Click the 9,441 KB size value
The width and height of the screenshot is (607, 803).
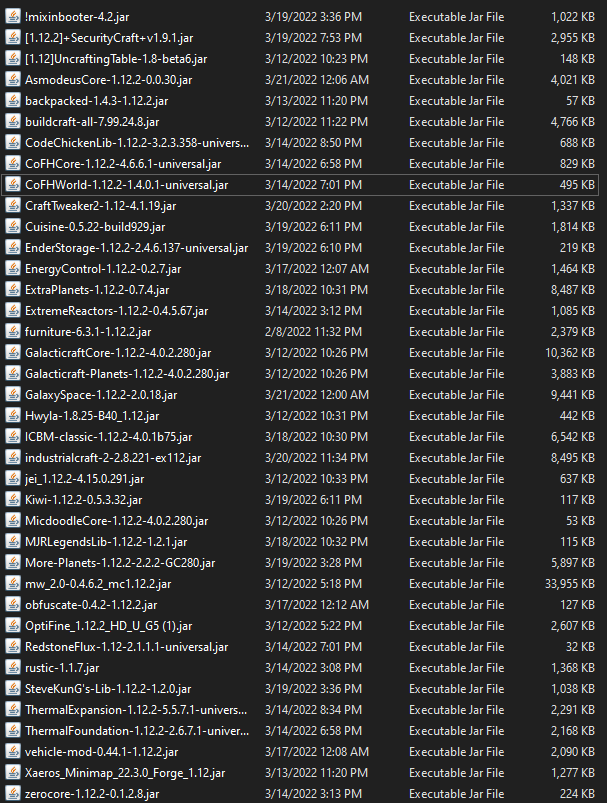573,395
